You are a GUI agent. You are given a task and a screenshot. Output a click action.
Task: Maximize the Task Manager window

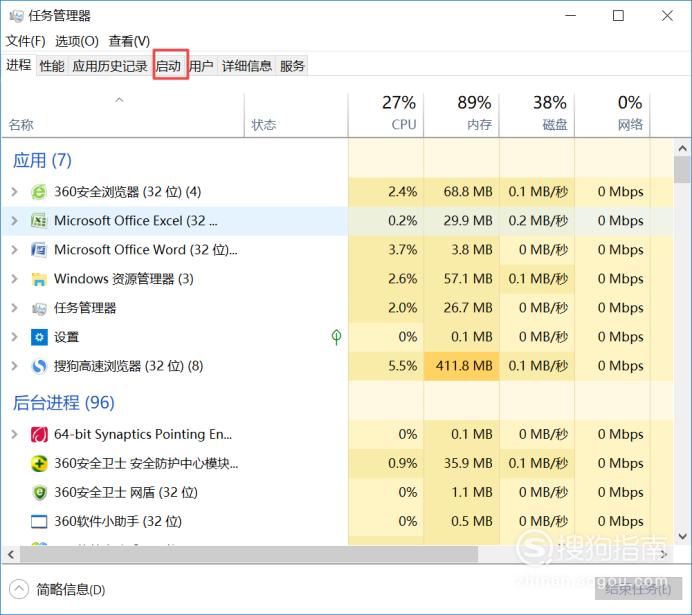point(619,16)
